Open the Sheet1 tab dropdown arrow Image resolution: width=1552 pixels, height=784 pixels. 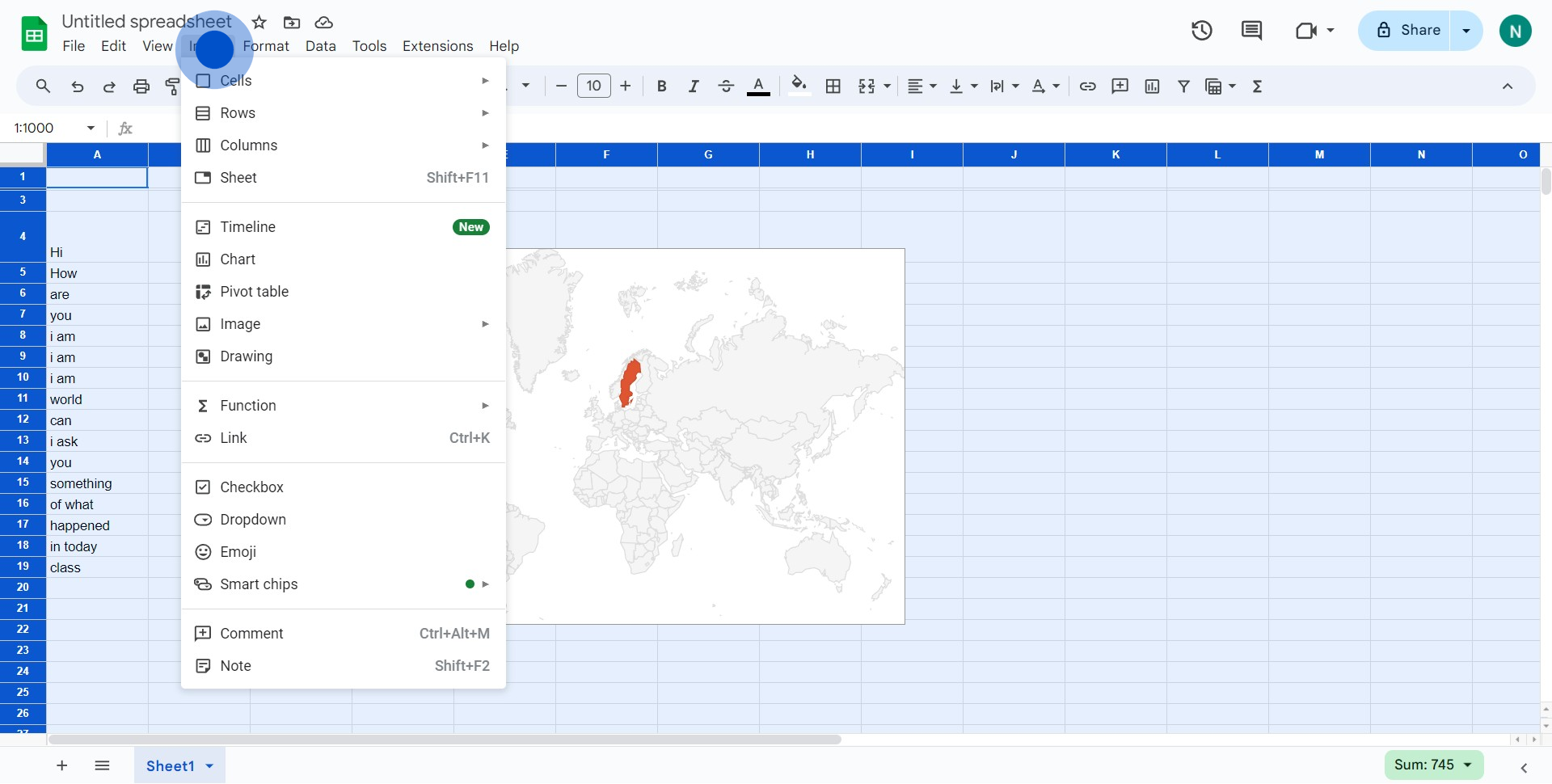(209, 766)
